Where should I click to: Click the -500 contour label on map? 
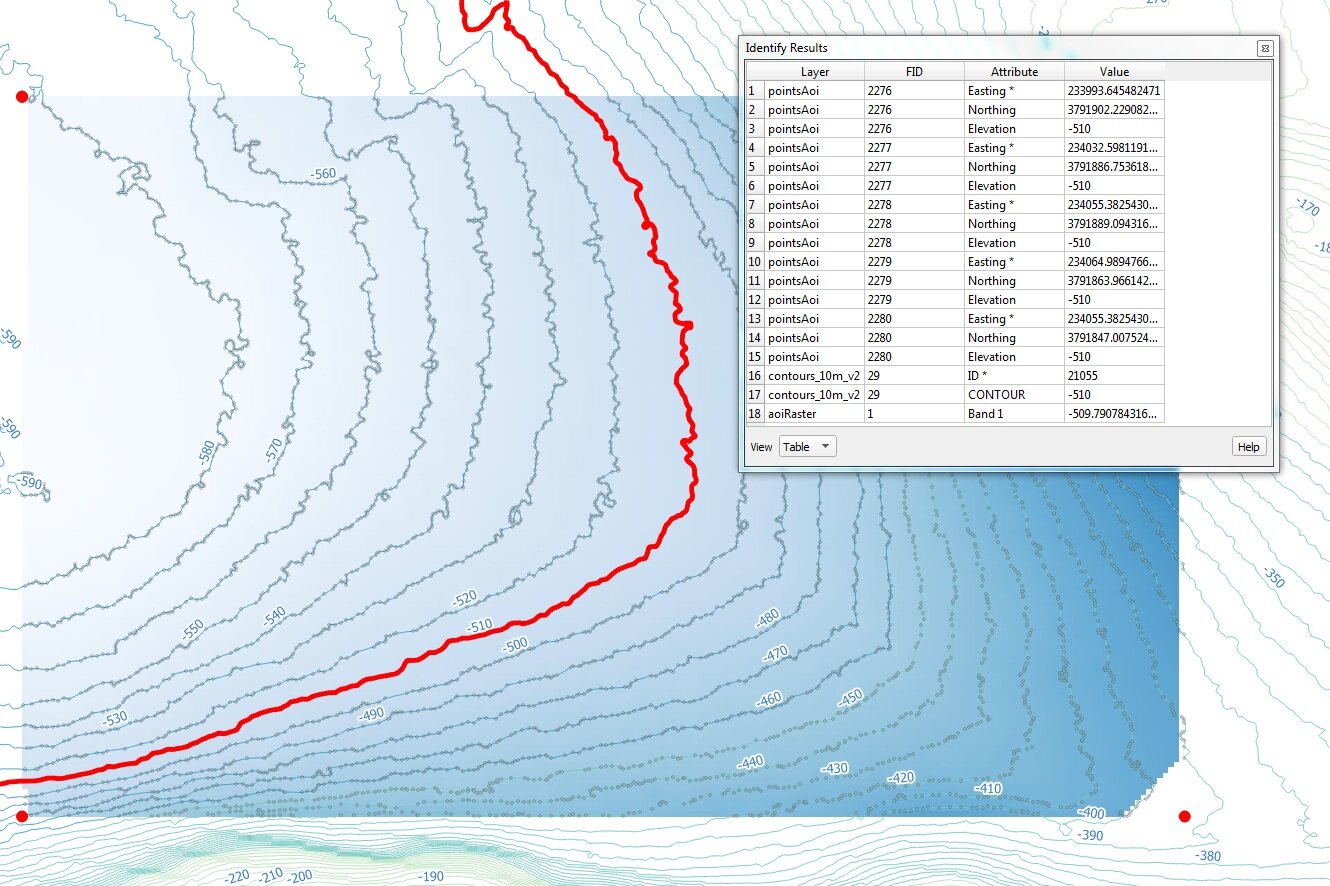(x=515, y=646)
